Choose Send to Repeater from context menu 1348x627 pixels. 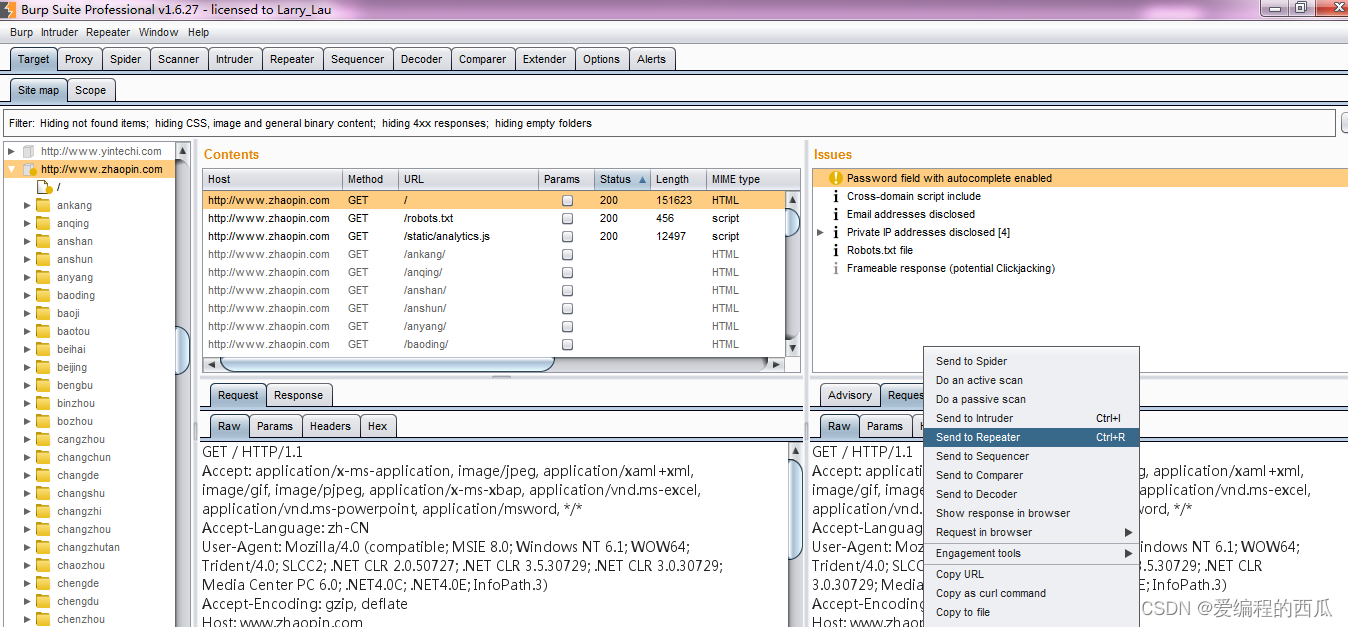[978, 437]
